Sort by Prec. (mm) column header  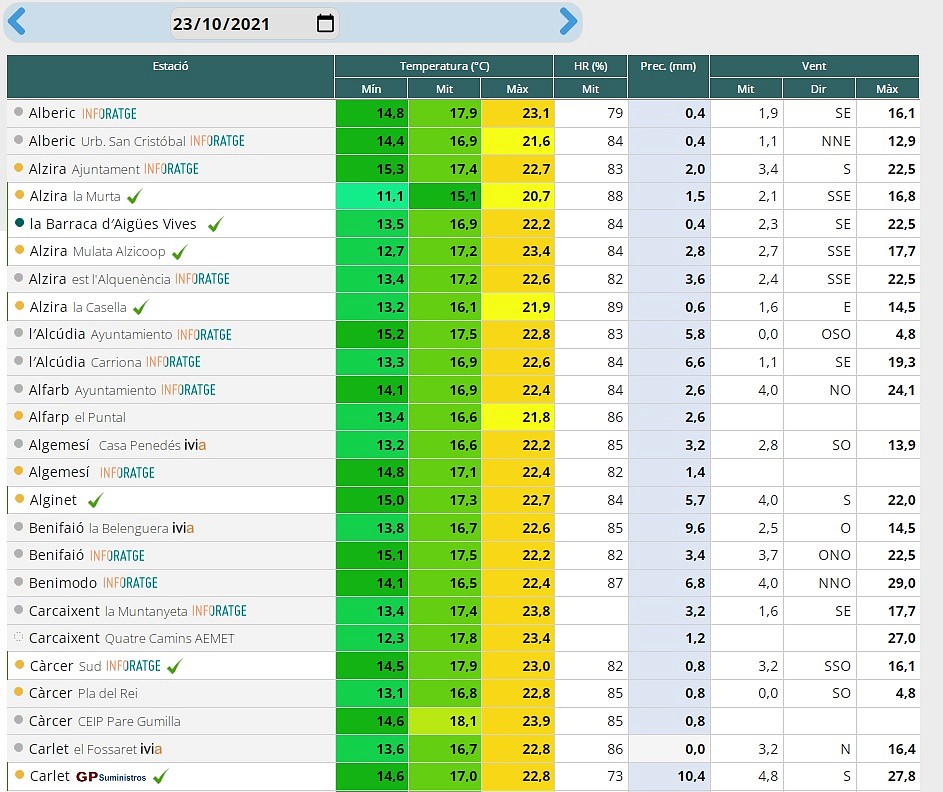[668, 76]
